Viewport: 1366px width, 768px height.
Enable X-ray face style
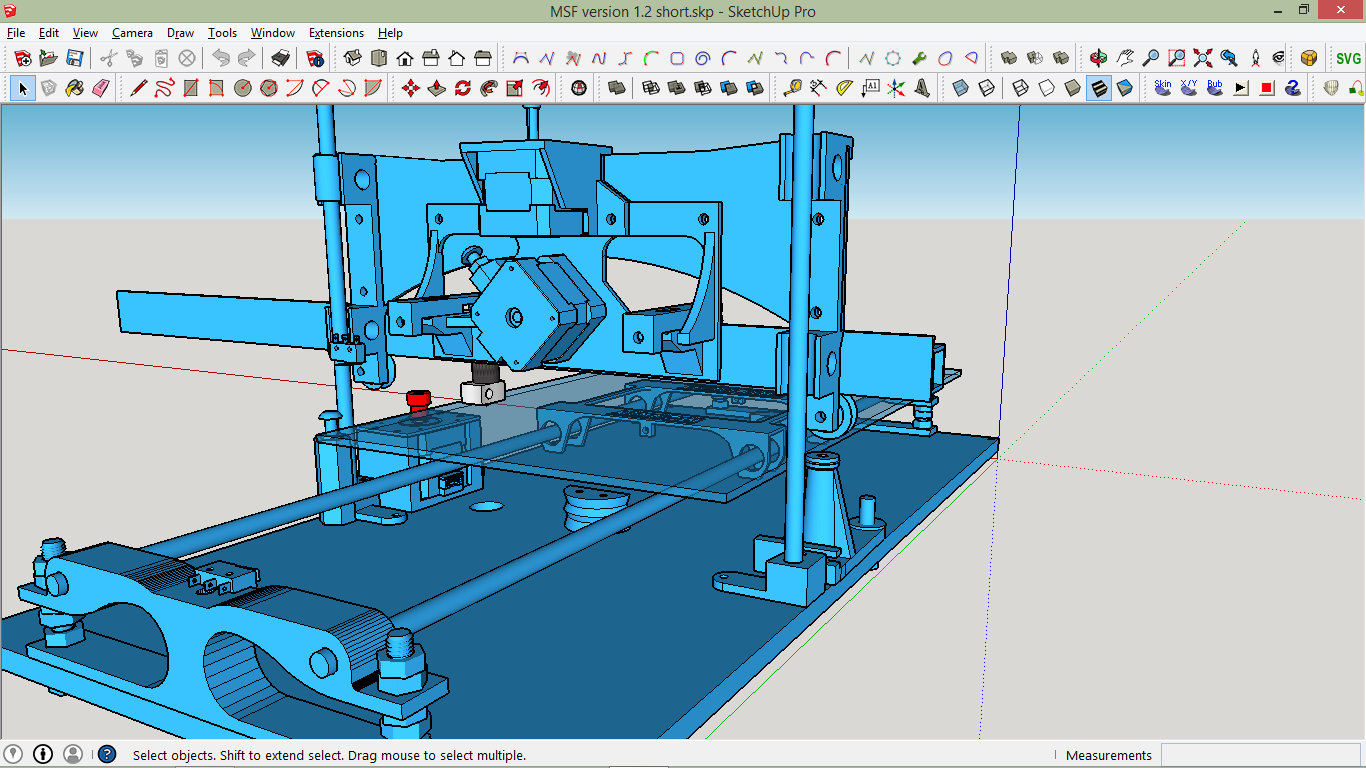pyautogui.click(x=960, y=88)
